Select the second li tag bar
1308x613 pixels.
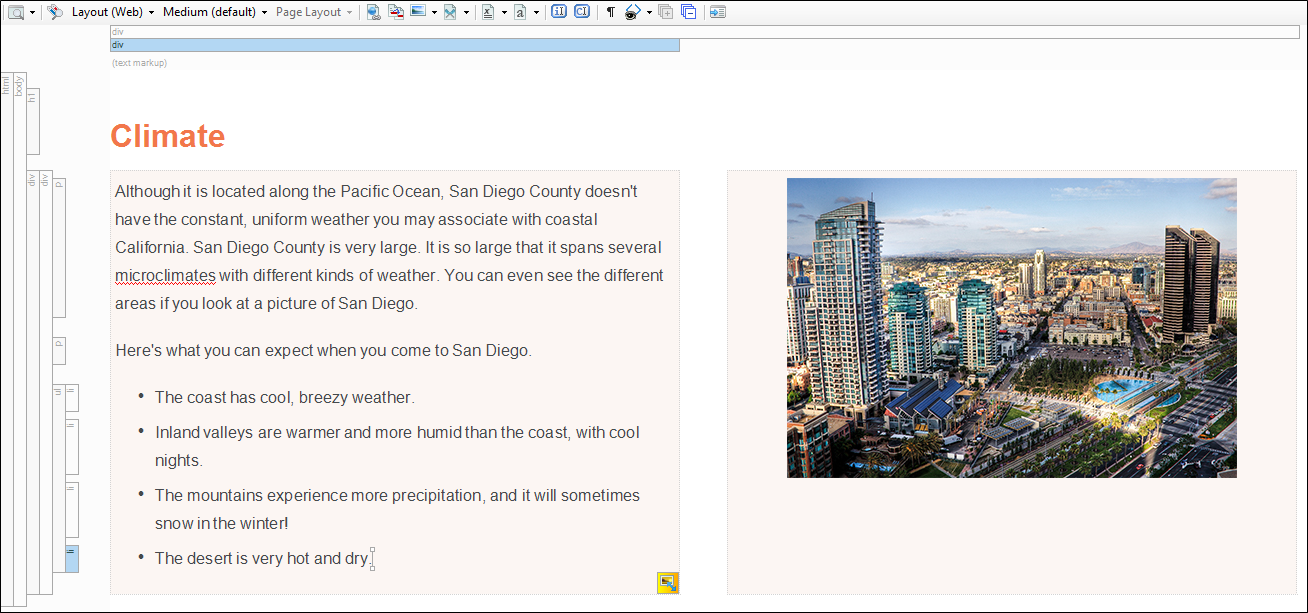click(x=72, y=446)
